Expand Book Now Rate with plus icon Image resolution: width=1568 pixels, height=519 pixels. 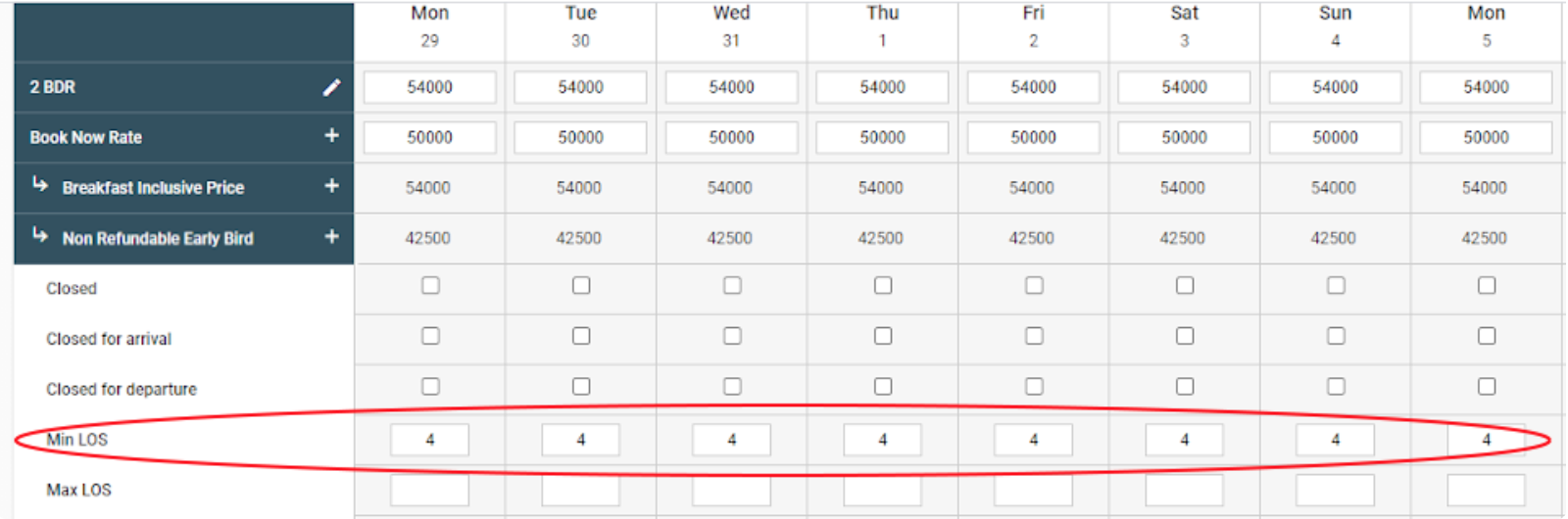coord(331,136)
